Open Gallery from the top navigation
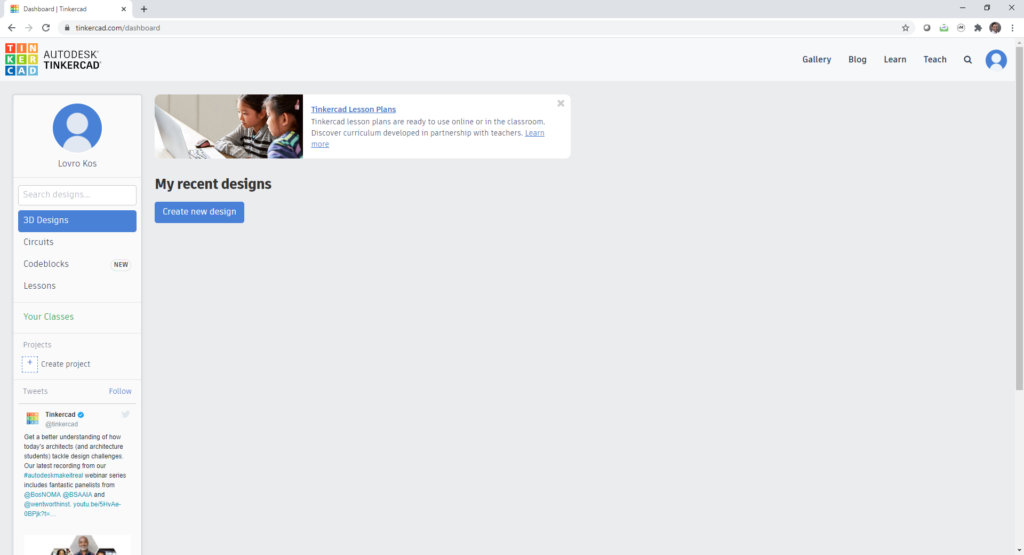The image size is (1024, 555). 816,60
